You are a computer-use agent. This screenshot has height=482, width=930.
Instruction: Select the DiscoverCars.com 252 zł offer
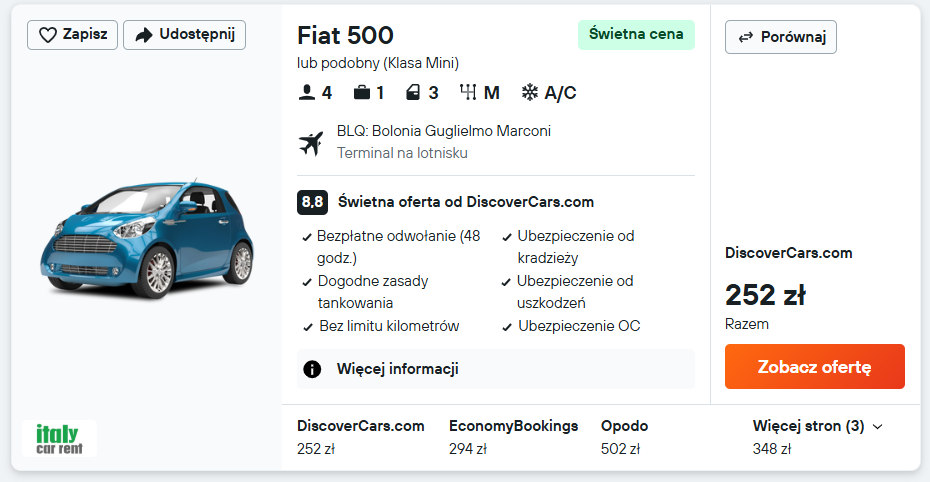click(361, 437)
